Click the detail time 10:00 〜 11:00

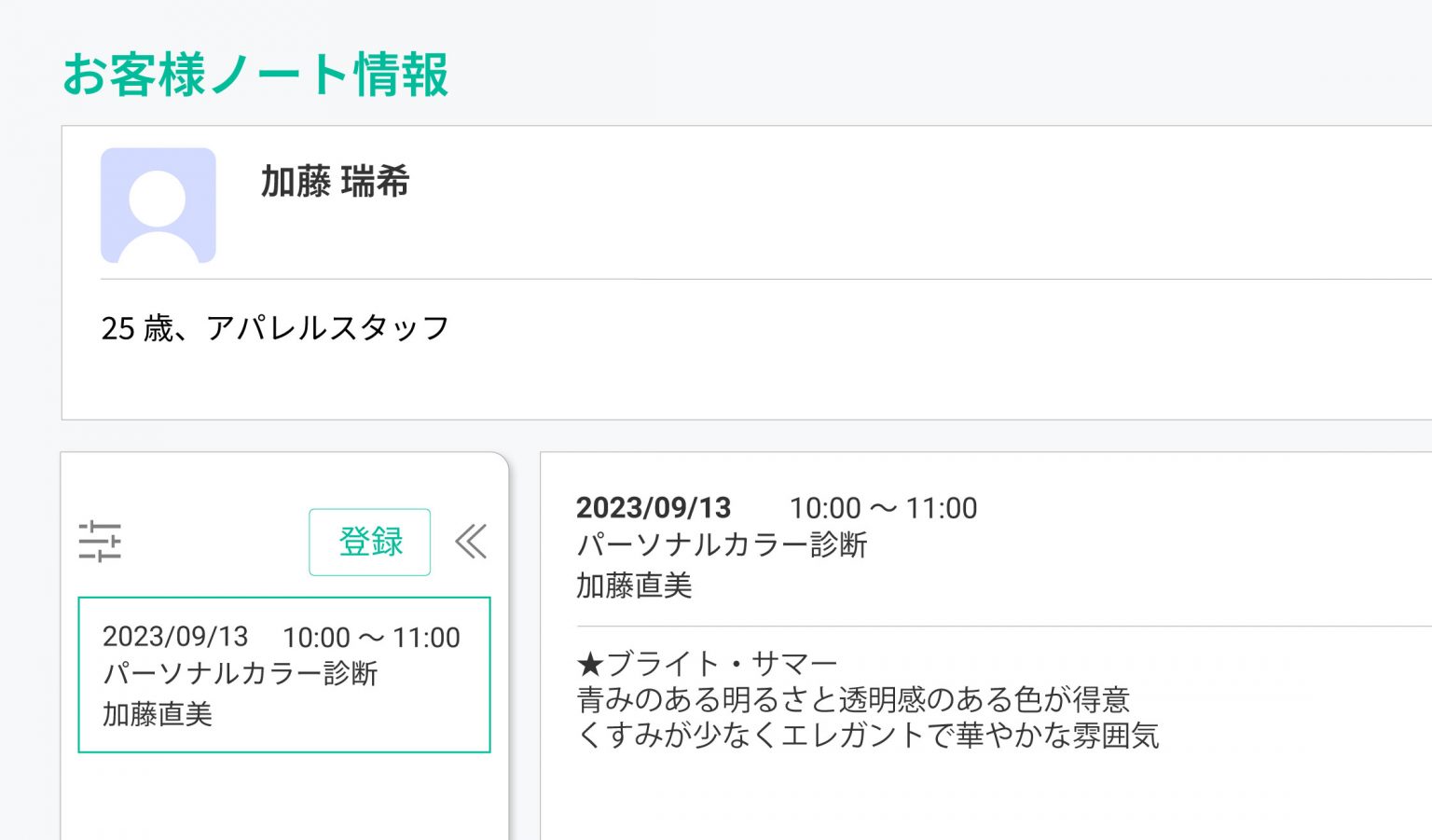click(884, 508)
